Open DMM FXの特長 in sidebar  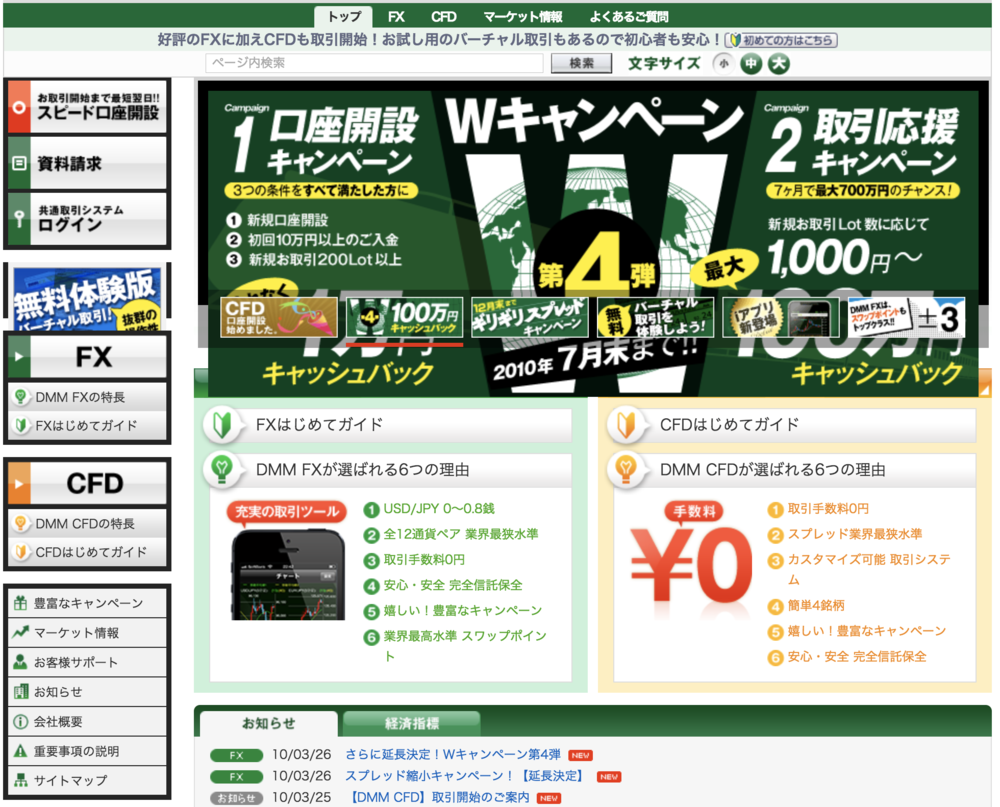[x=87, y=397]
